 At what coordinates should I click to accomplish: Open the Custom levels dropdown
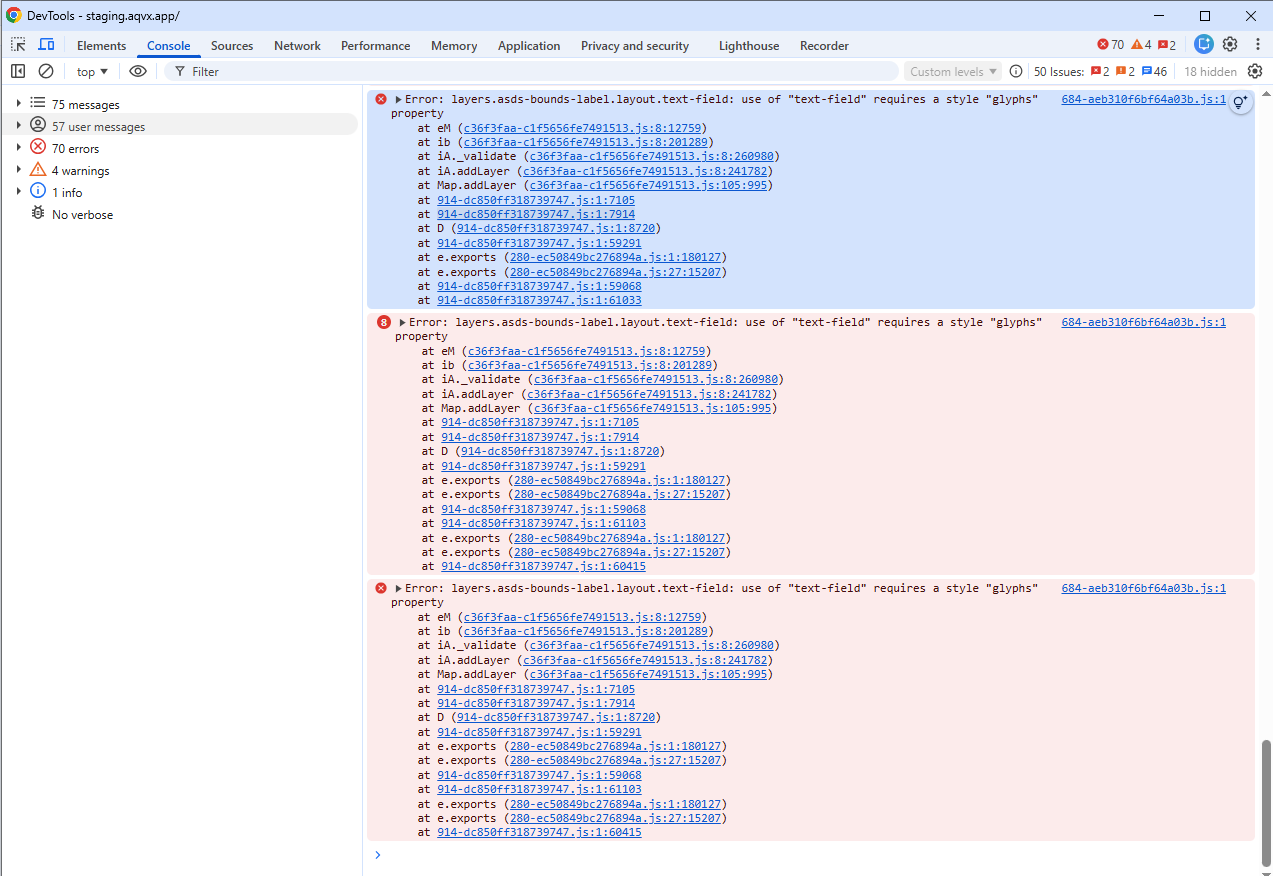pos(953,71)
